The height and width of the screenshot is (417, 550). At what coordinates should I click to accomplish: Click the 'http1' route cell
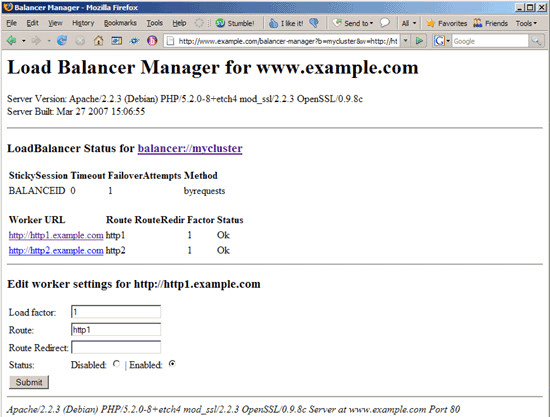click(115, 235)
